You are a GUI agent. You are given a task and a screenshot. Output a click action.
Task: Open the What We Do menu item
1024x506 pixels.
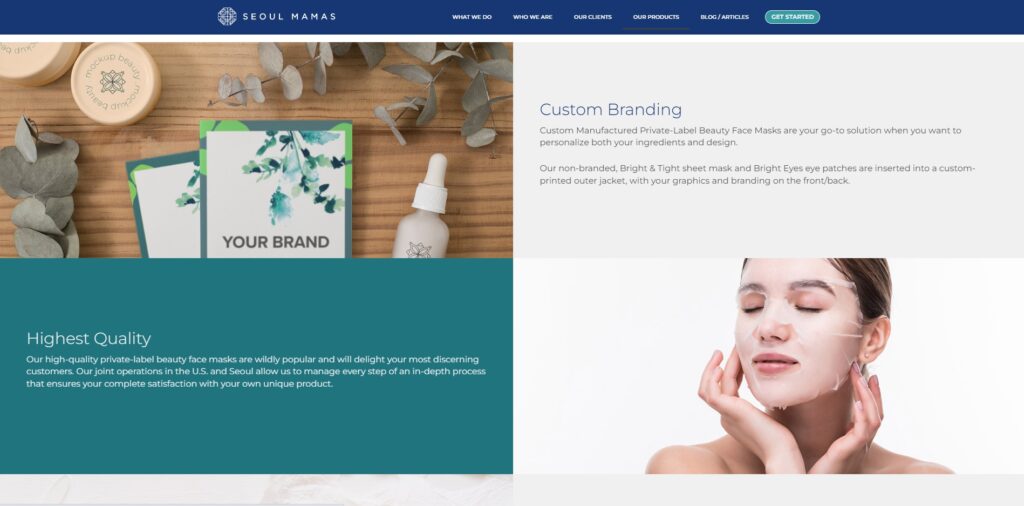click(472, 17)
